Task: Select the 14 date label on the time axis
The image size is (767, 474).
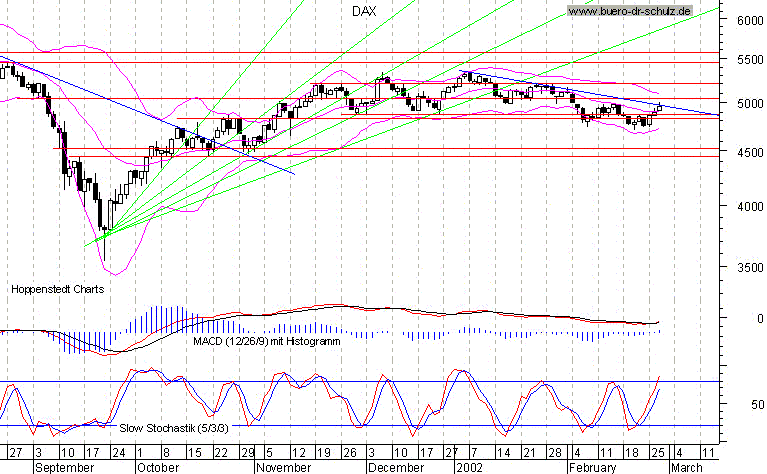Action: 503,452
